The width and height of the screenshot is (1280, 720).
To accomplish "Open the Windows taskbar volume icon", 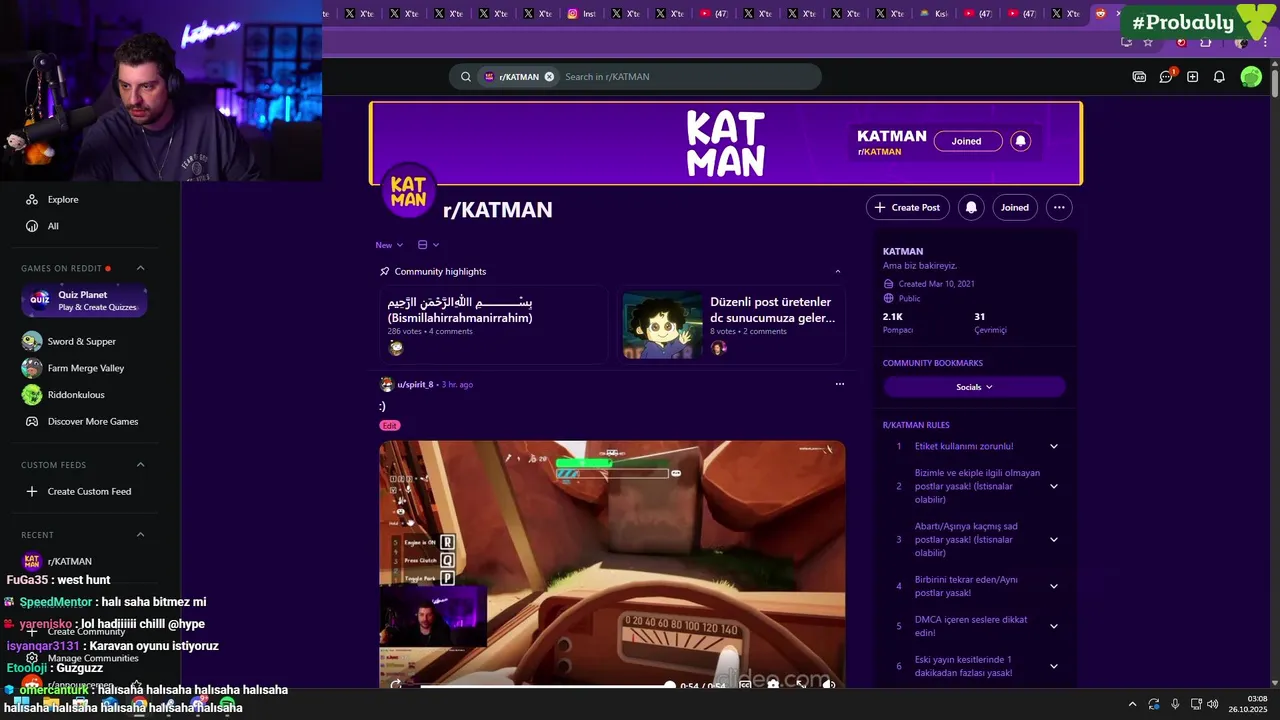I will pyautogui.click(x=1212, y=704).
